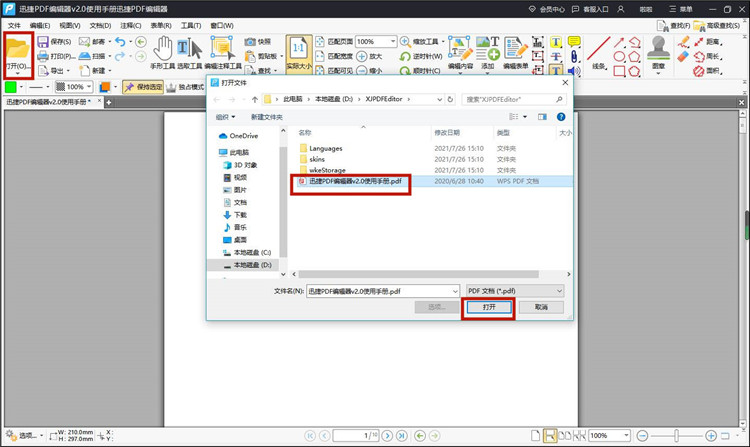Image resolution: width=750 pixels, height=447 pixels.
Task: Click 匹配宽度 fit width
Action: (334, 56)
